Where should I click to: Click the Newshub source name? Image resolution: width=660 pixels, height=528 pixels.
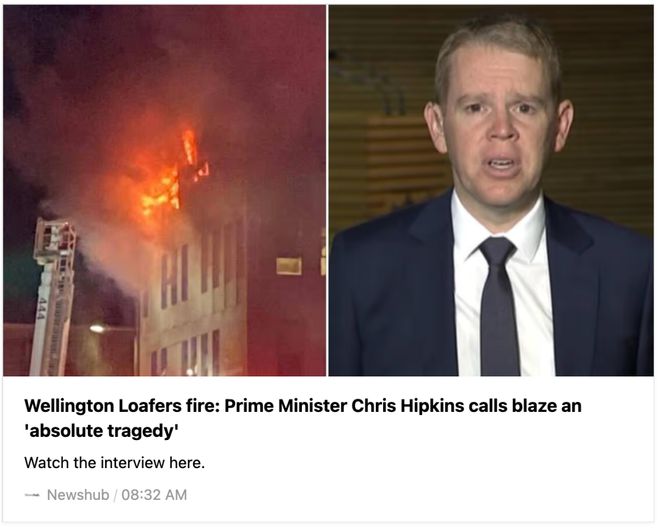[x=78, y=495]
